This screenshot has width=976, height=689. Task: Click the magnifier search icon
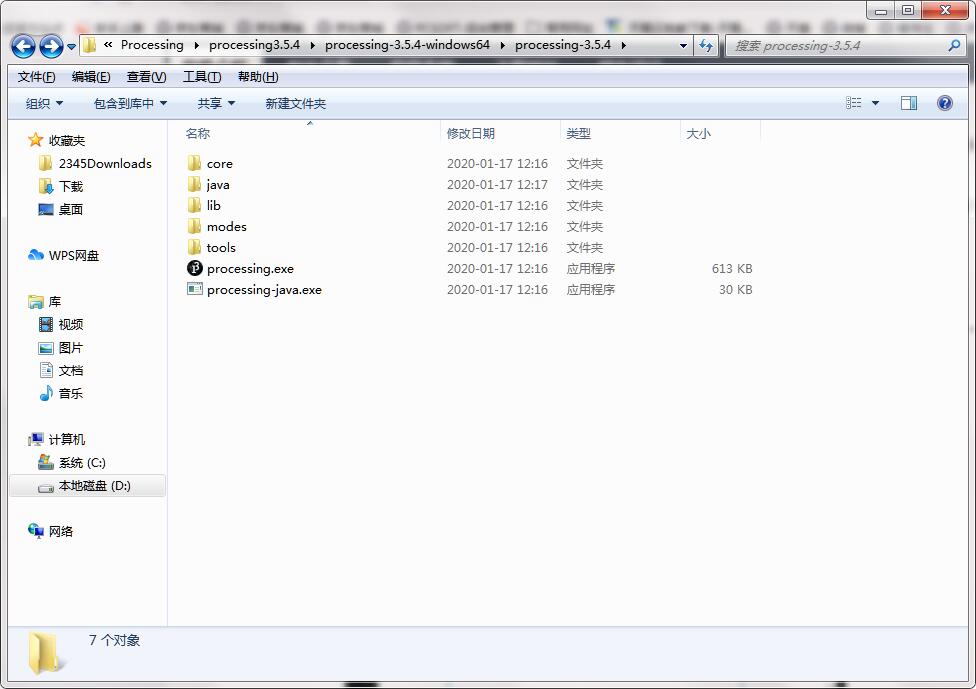coord(954,45)
